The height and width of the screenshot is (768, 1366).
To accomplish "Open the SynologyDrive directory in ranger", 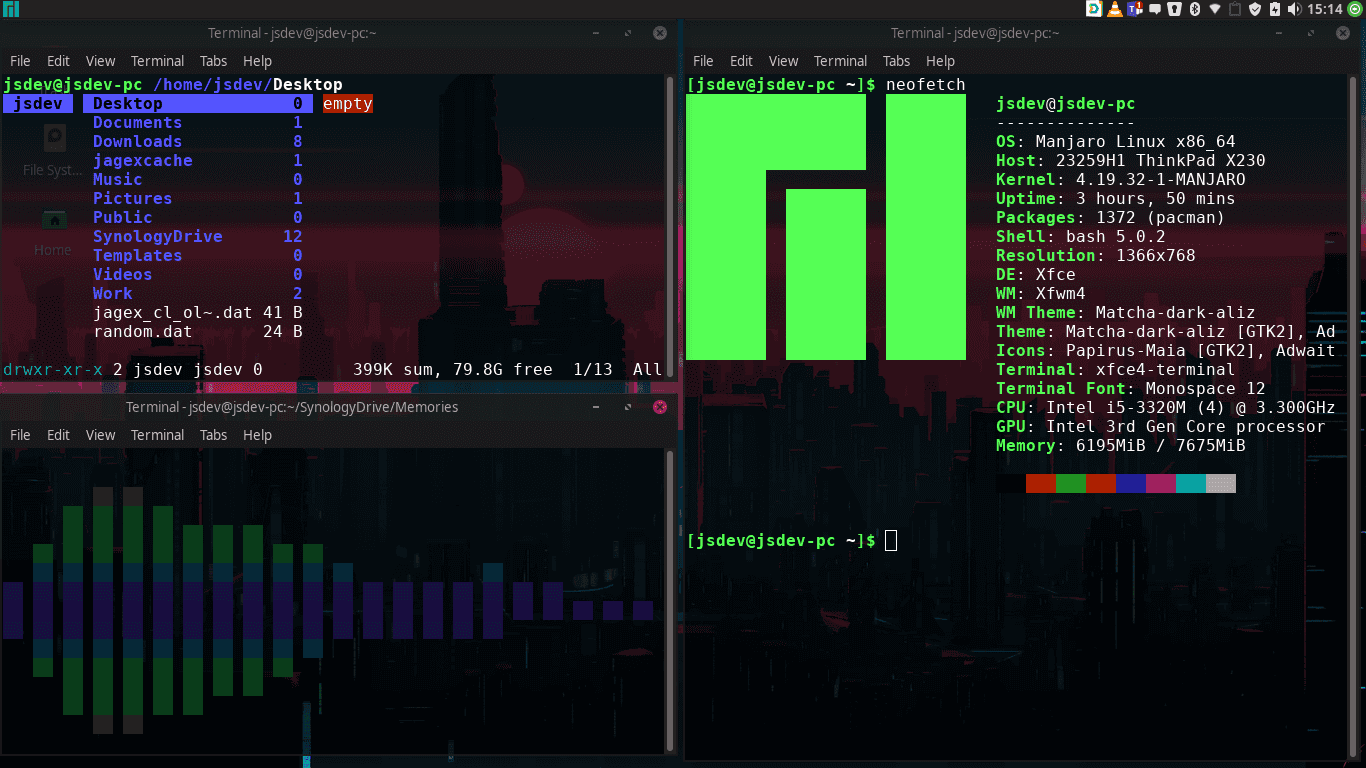I will tap(158, 236).
